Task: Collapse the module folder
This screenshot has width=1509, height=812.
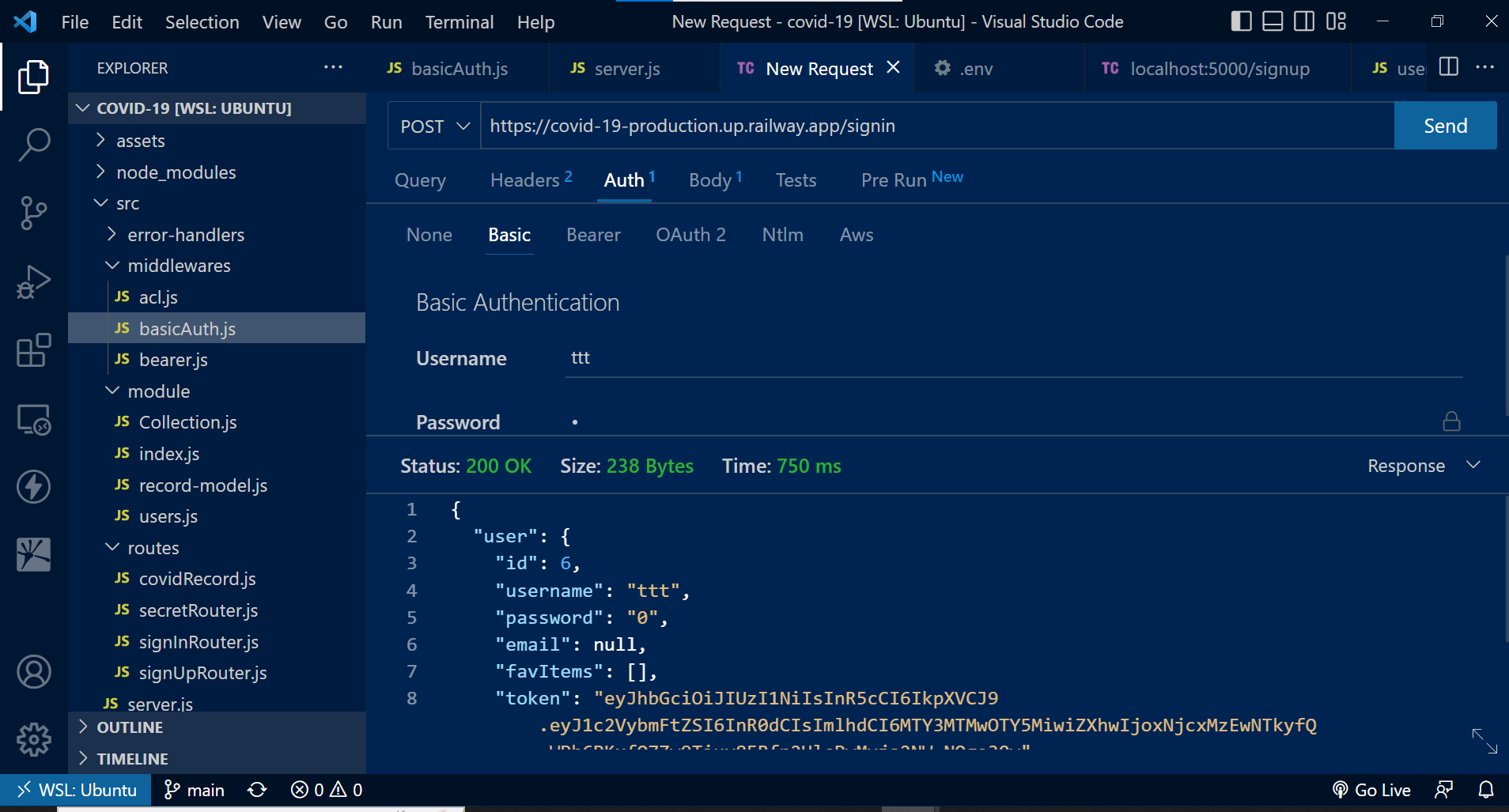Action: pyautogui.click(x=217, y=391)
